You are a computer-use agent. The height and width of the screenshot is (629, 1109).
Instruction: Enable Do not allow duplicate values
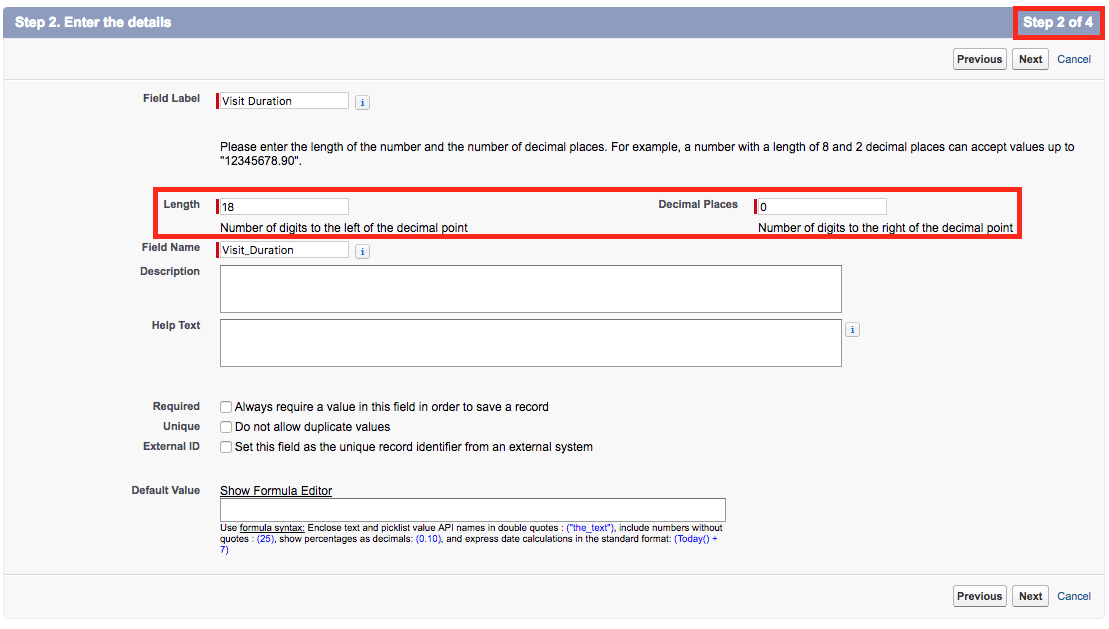226,427
